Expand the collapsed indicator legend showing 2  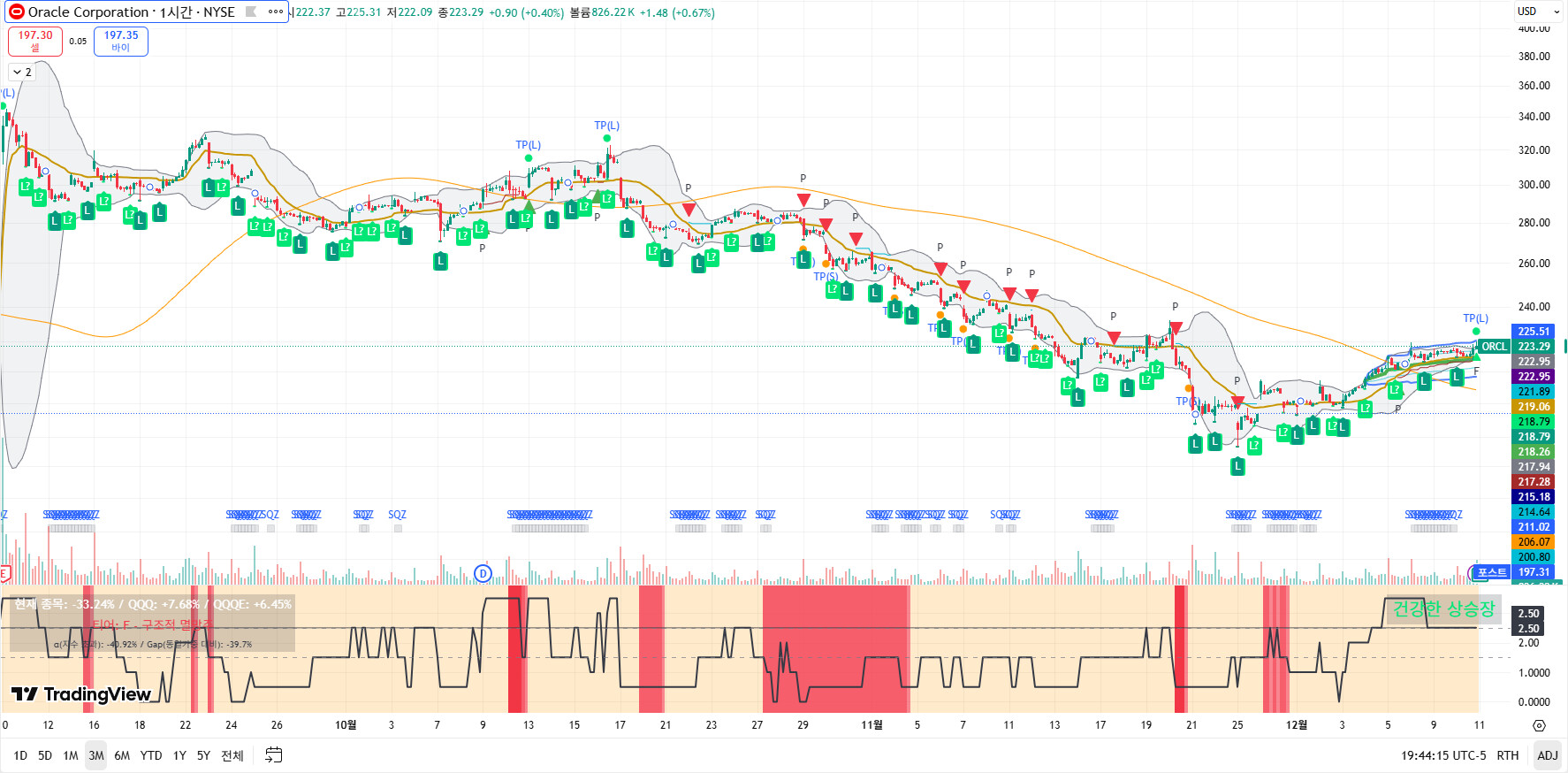[22, 73]
